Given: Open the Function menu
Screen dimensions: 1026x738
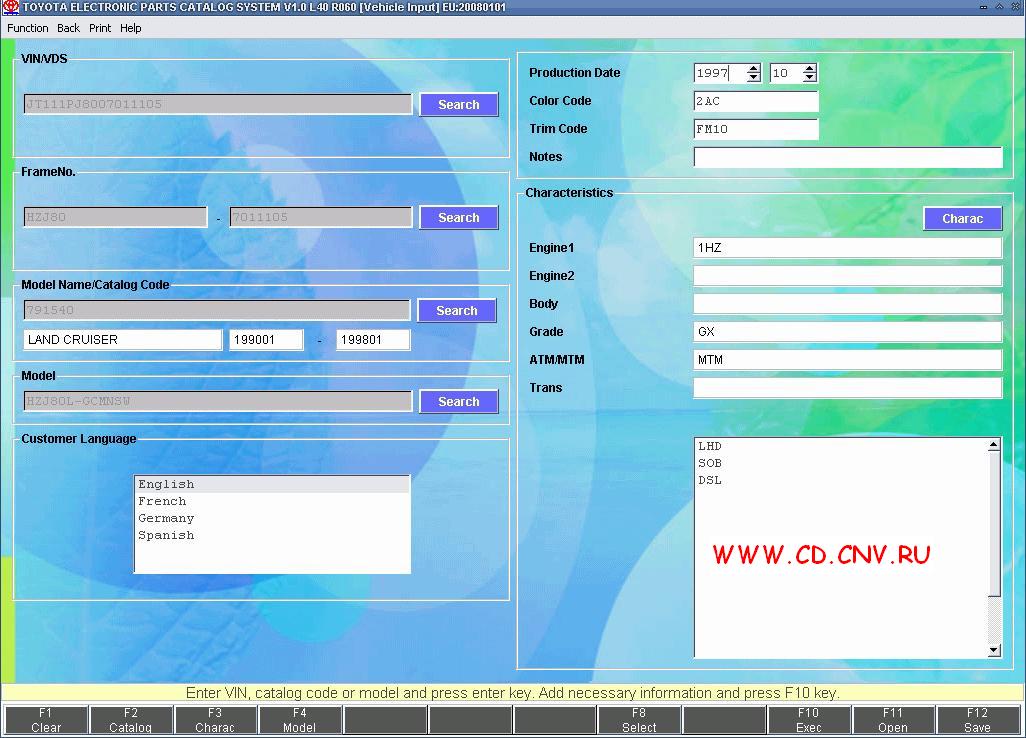Looking at the screenshot, I should click(27, 28).
